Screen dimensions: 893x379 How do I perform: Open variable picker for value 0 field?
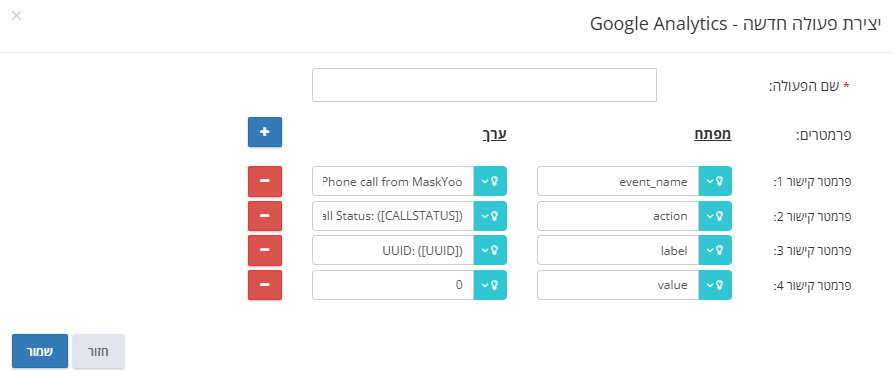point(490,284)
